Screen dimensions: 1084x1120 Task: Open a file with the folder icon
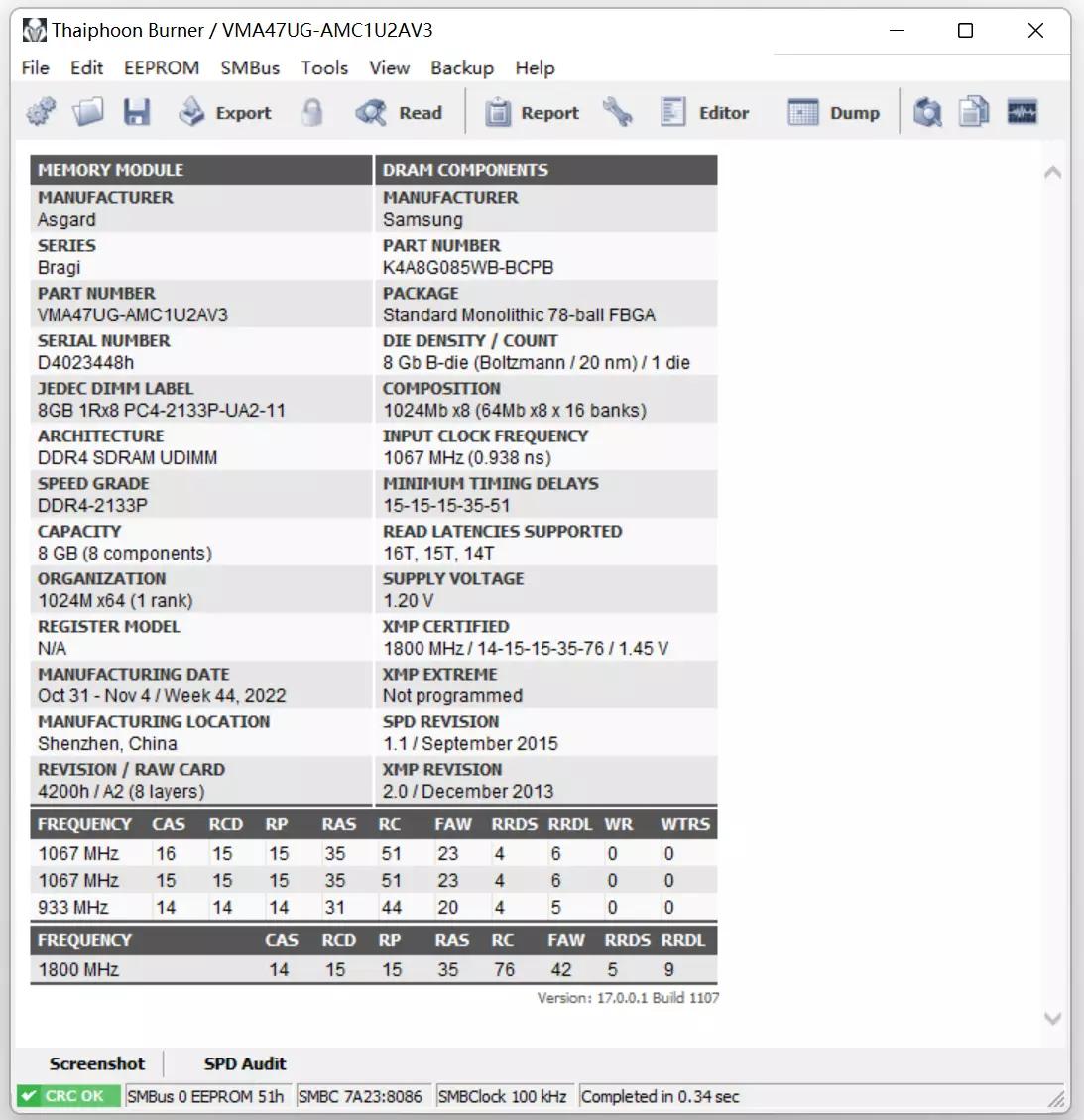[88, 112]
